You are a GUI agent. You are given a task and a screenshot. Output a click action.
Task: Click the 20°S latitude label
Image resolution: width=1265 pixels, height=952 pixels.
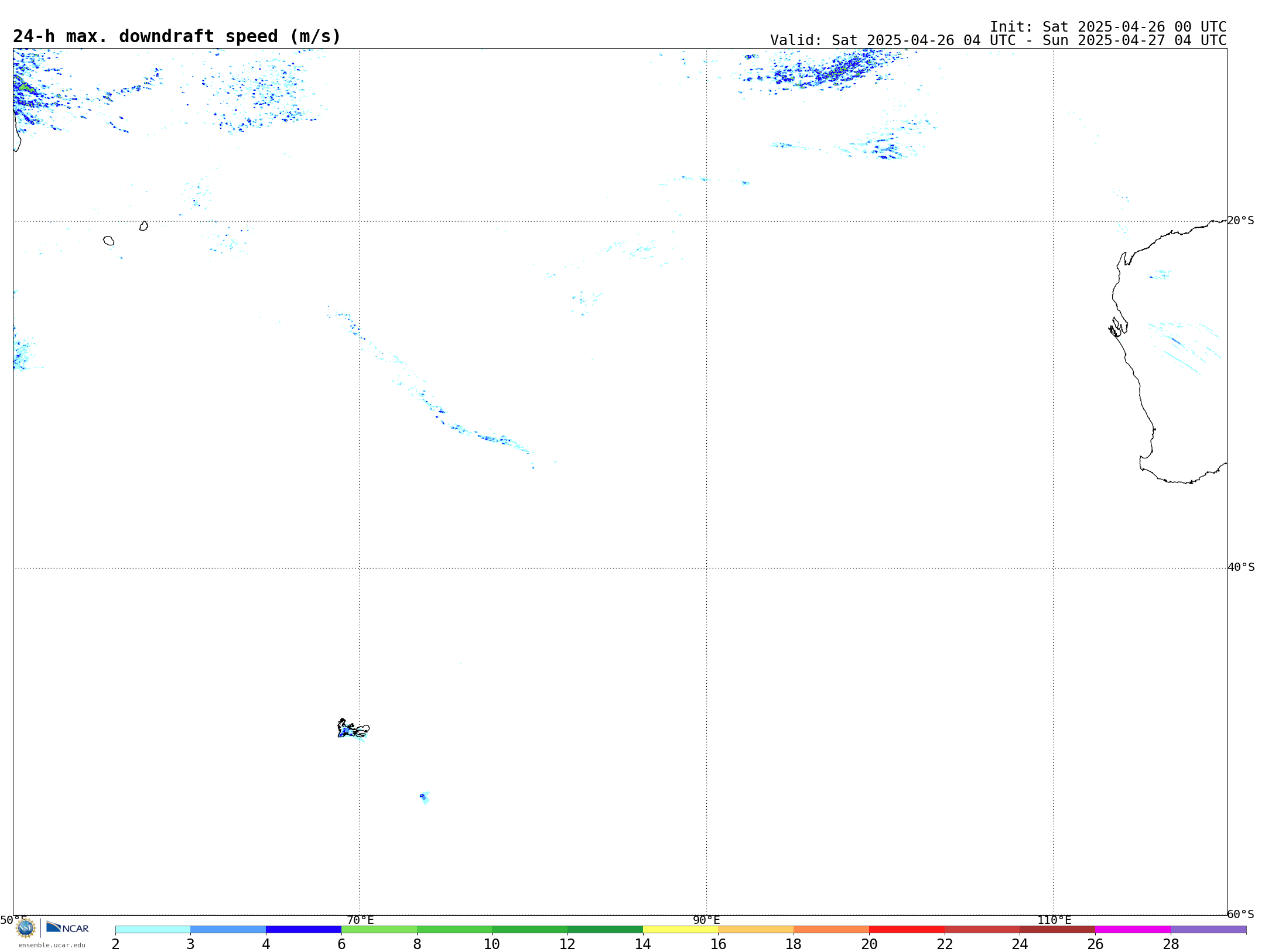point(1240,221)
